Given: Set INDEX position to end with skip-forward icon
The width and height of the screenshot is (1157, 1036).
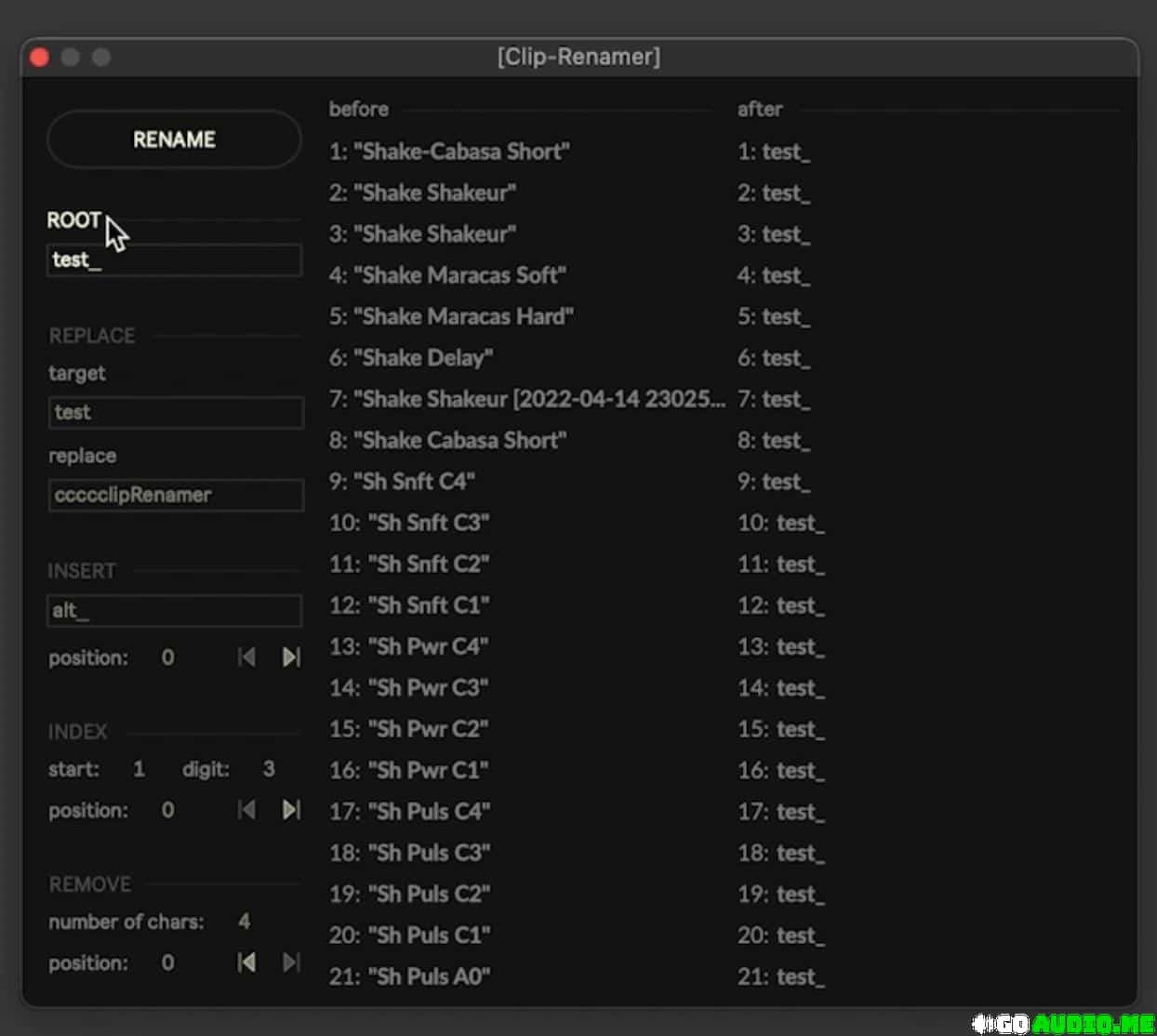Looking at the screenshot, I should (x=291, y=810).
